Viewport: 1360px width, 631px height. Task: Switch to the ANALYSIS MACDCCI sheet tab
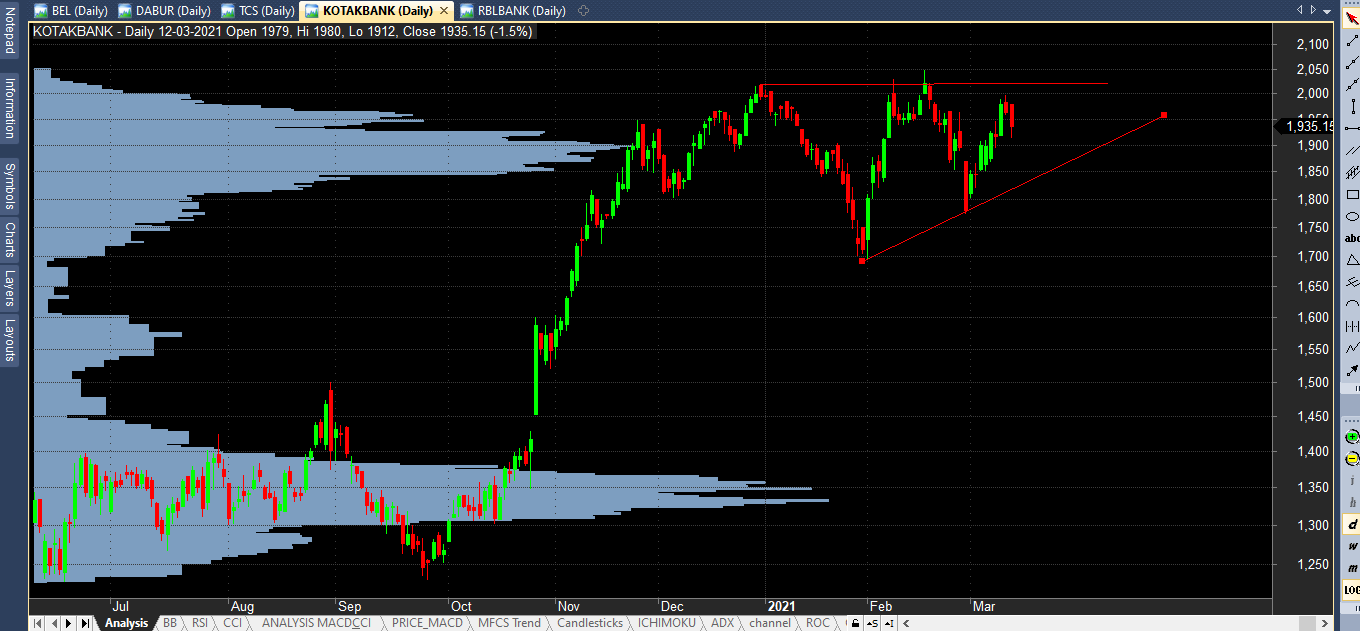pos(316,623)
